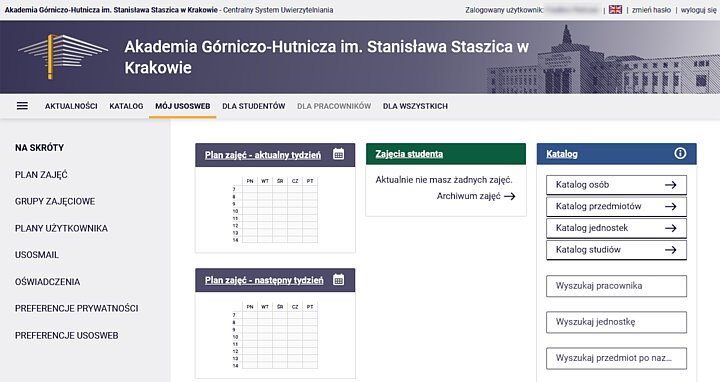The image size is (720, 382).
Task: Click calendar icon in current week plan header
Action: (338, 154)
